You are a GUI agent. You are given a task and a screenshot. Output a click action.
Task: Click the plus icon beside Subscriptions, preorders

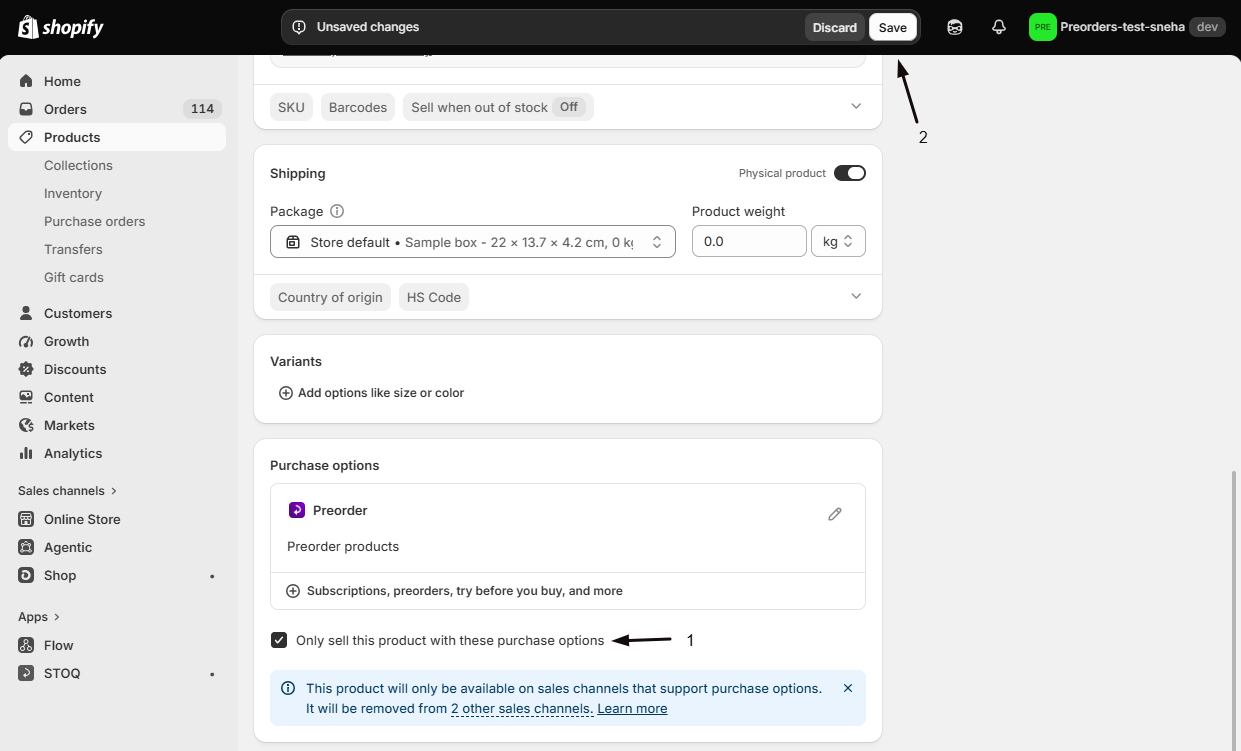pyautogui.click(x=293, y=591)
